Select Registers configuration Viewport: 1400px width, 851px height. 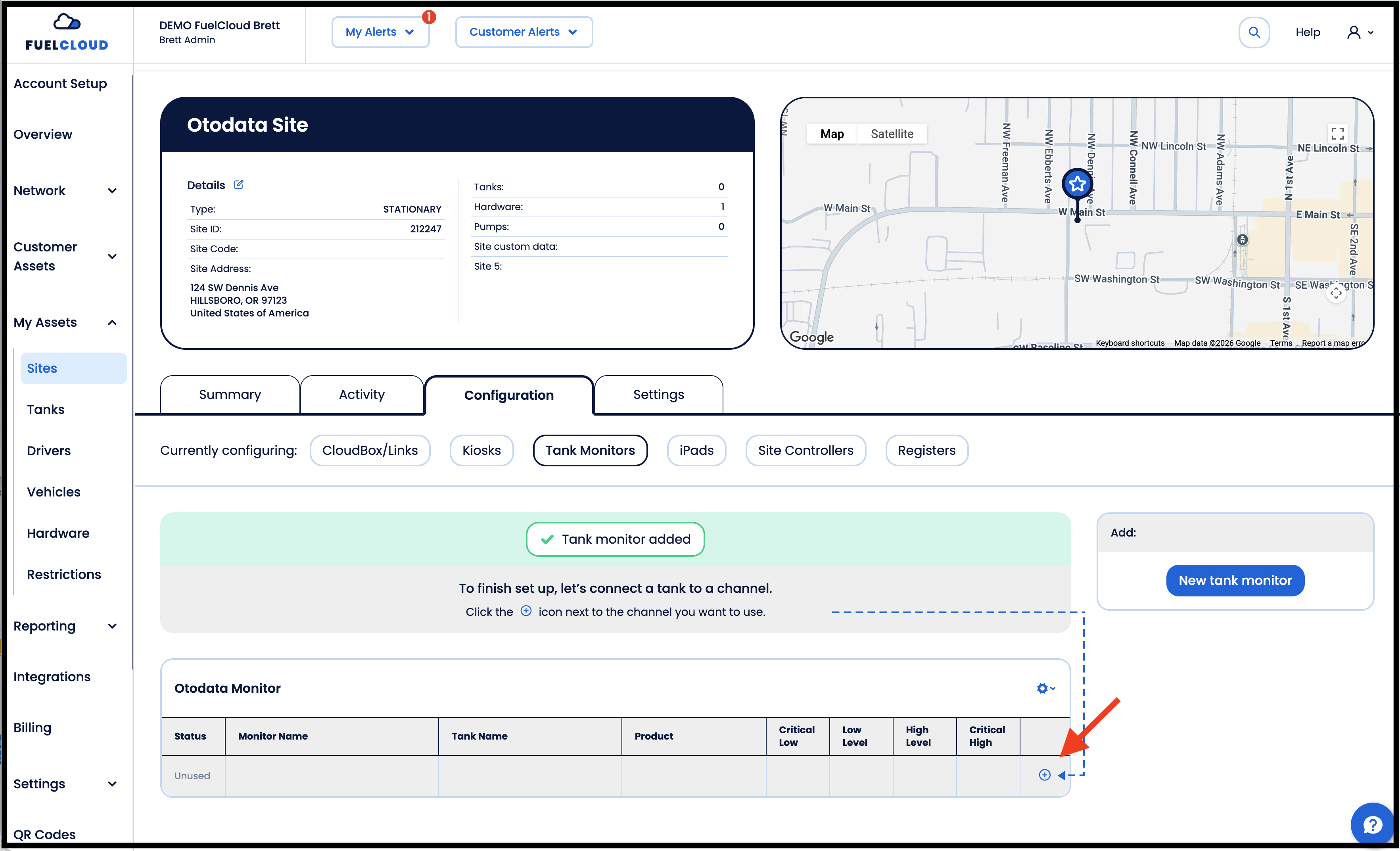coord(927,450)
